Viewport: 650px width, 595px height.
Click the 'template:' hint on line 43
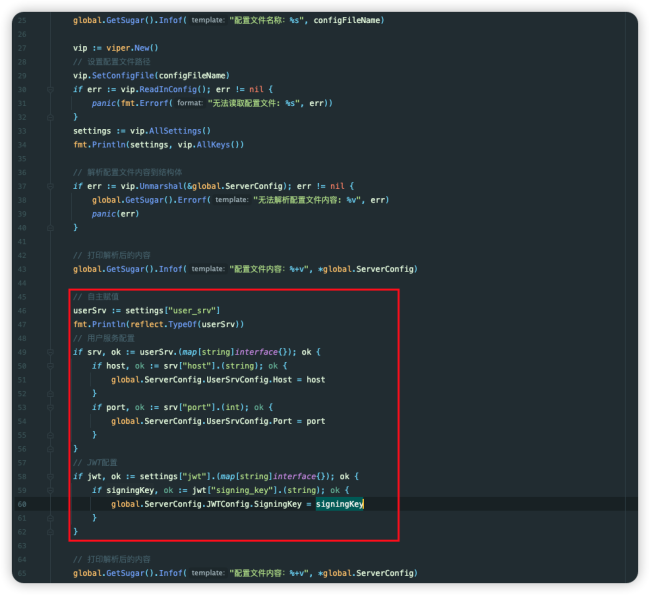208,269
